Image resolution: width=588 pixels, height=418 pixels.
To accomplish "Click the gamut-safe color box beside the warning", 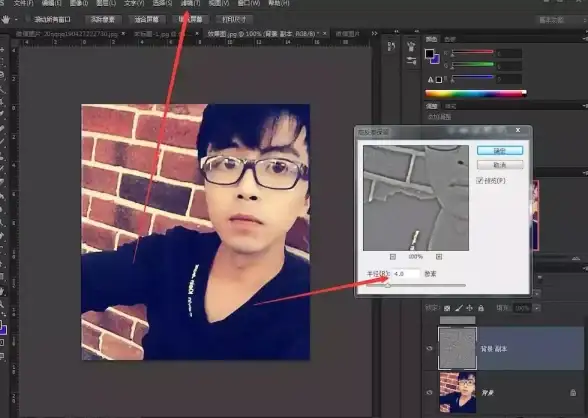I will pyautogui.click(x=438, y=79).
